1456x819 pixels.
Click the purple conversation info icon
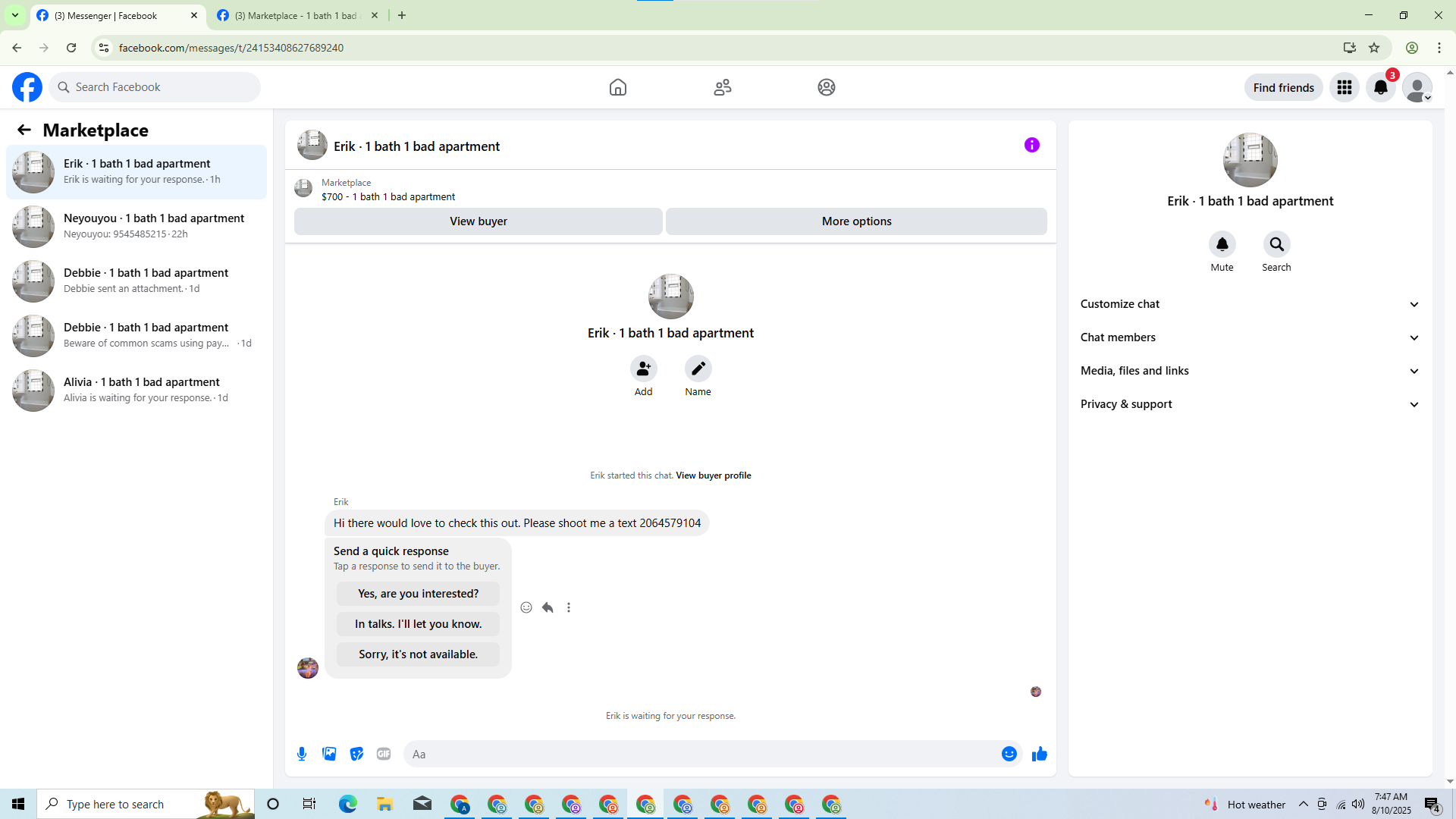[x=1031, y=145]
